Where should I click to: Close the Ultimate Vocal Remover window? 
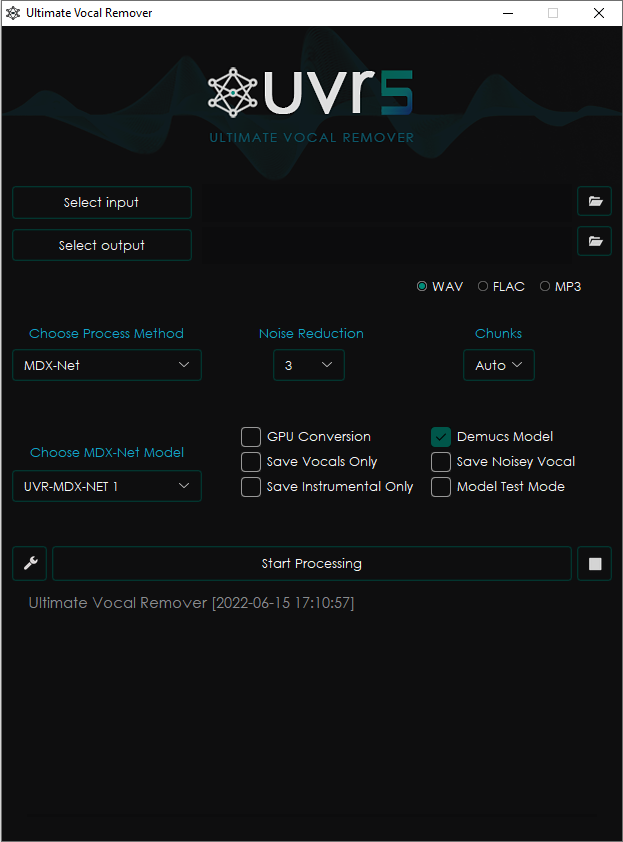tap(598, 13)
